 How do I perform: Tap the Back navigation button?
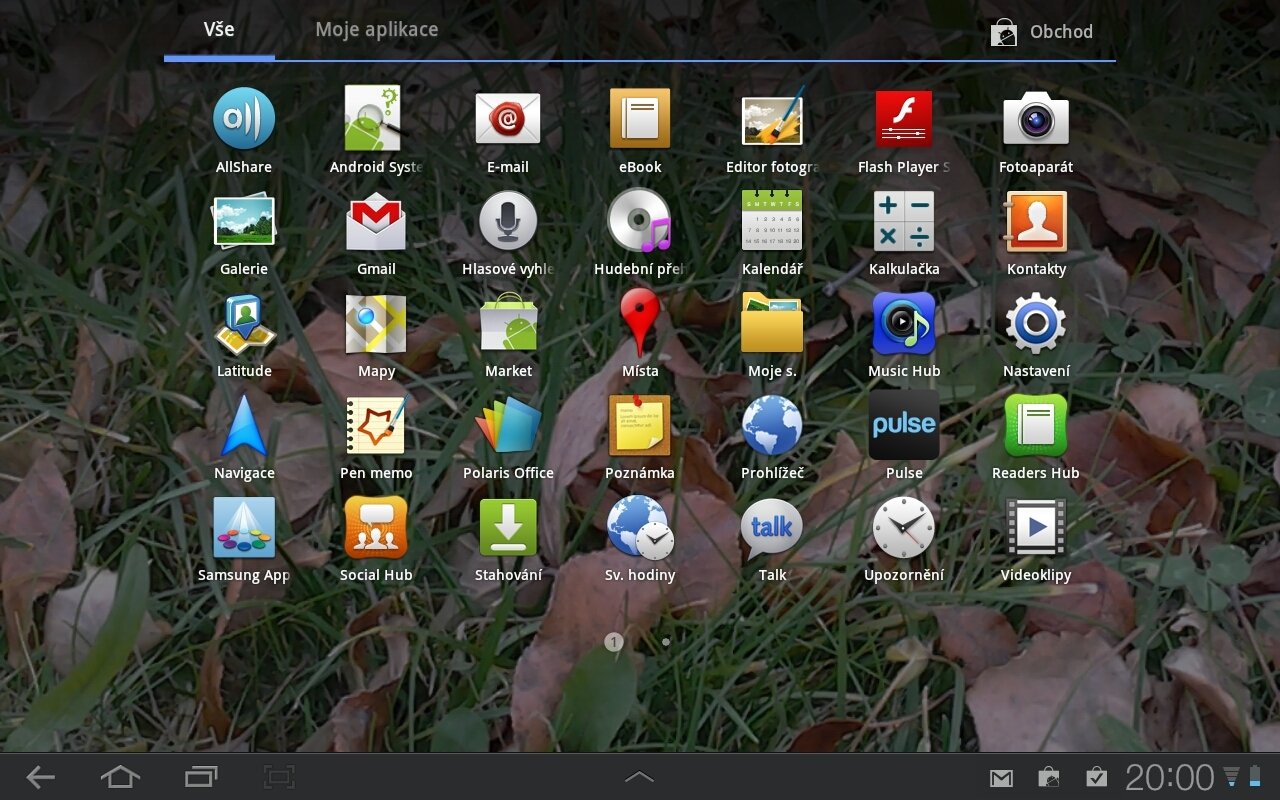41,777
